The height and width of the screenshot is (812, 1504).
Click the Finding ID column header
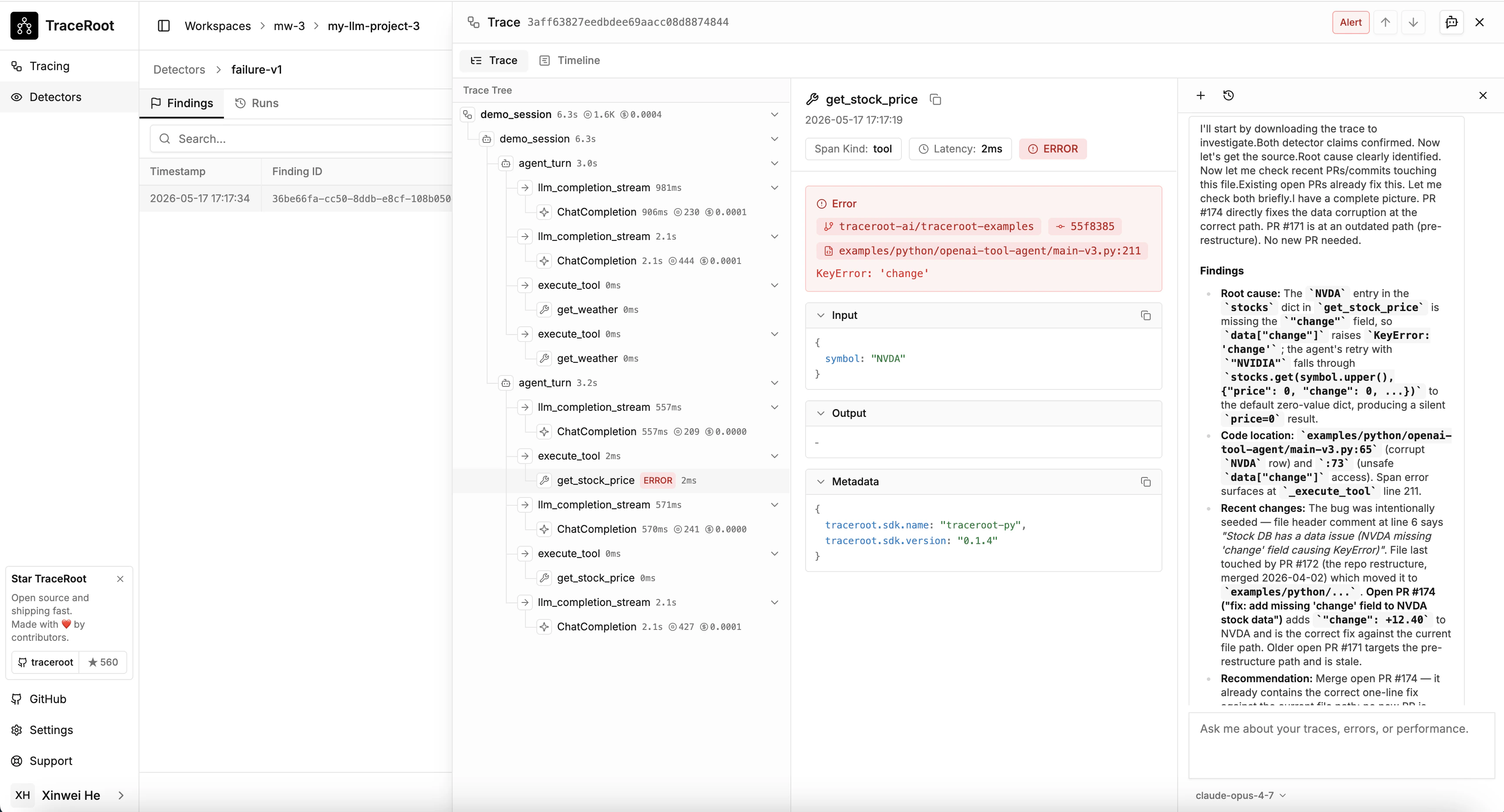(x=297, y=172)
